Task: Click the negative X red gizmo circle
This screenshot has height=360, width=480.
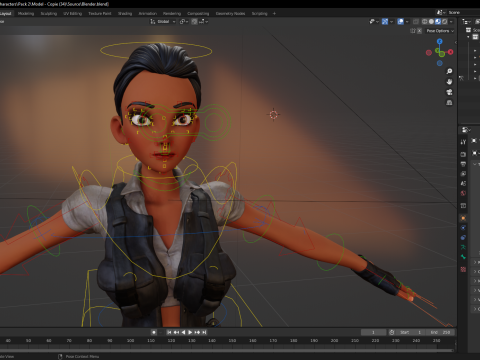Action: pos(429,52)
